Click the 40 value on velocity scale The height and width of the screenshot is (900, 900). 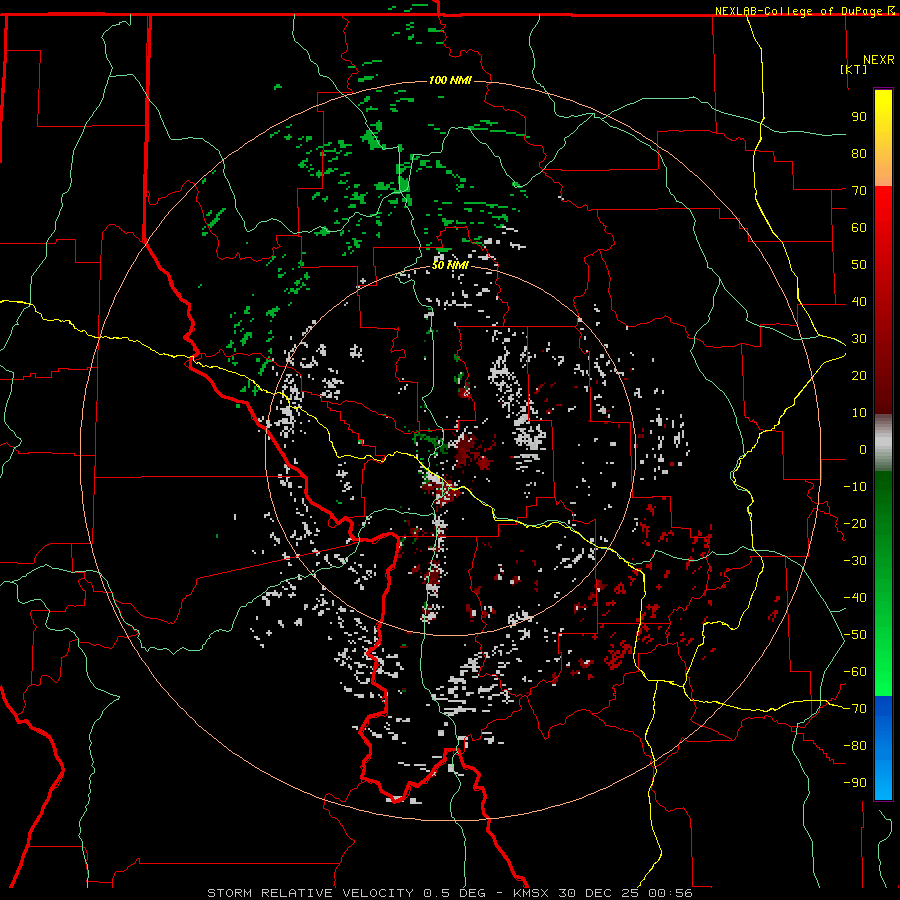pyautogui.click(x=859, y=301)
